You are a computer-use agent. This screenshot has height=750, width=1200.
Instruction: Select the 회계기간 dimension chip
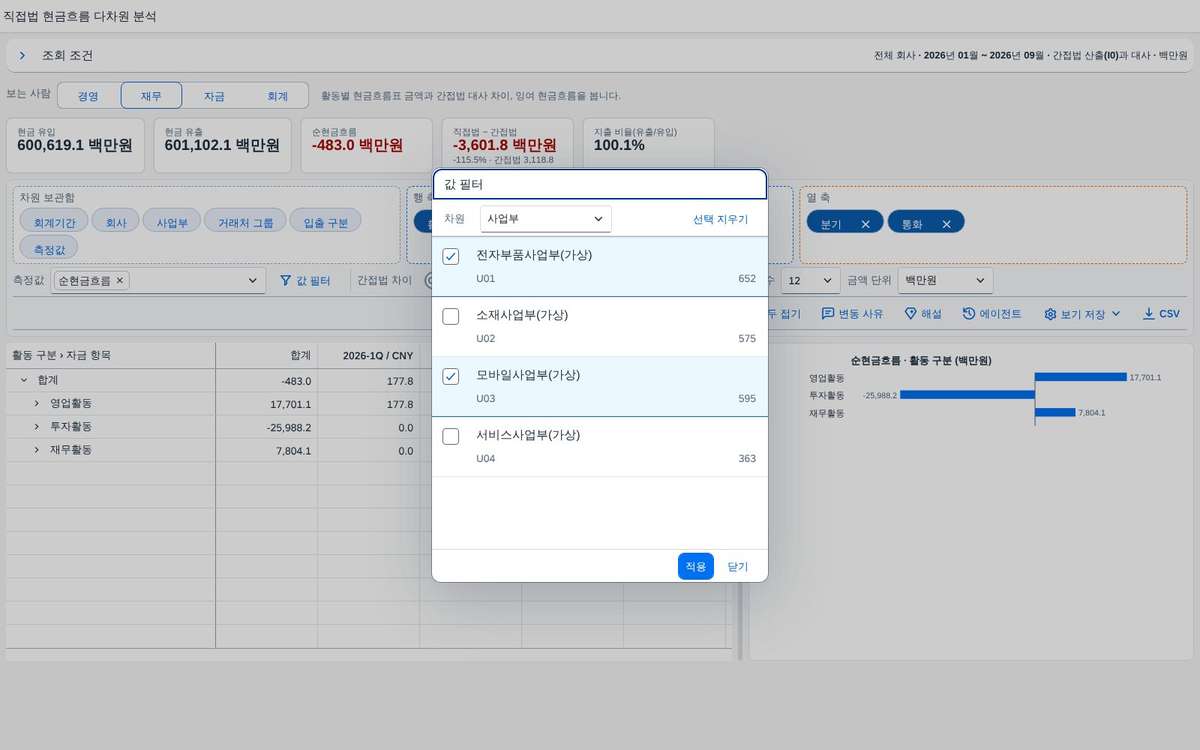tap(54, 222)
